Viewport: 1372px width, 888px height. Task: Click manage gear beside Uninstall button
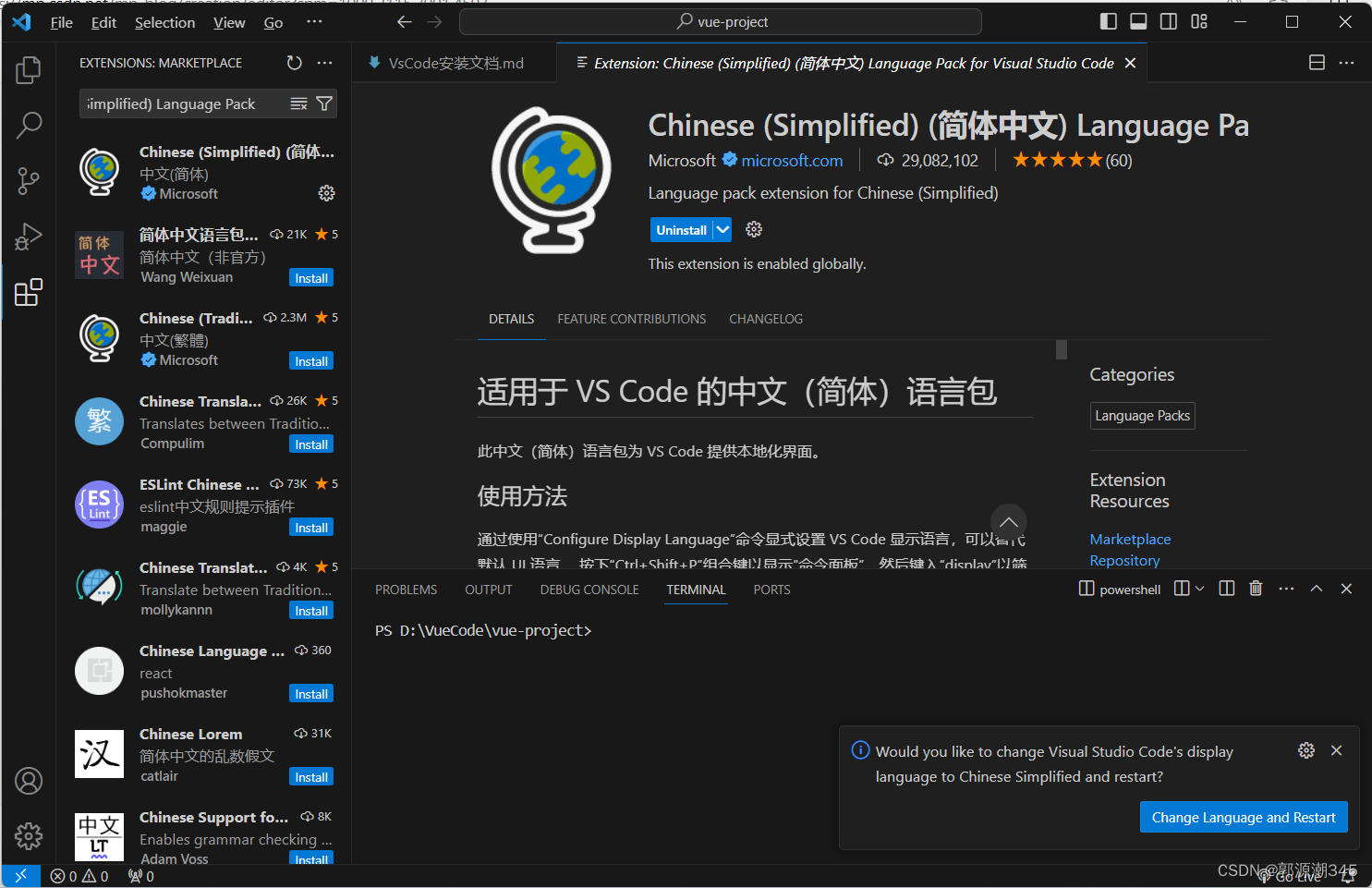(x=754, y=229)
